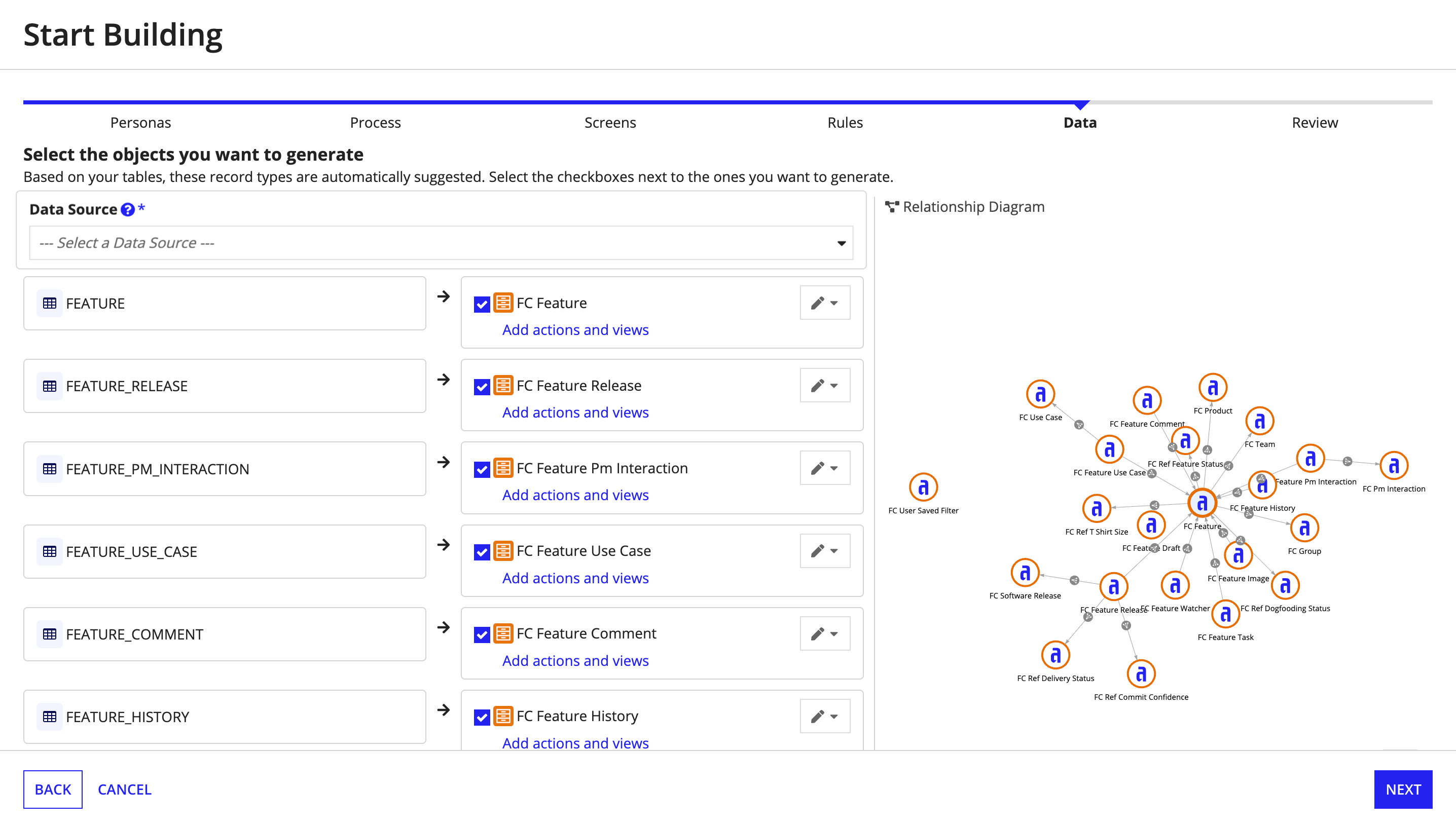This screenshot has width=1456, height=826.
Task: Open the edit dropdown for FC Feature
Action: click(x=824, y=303)
